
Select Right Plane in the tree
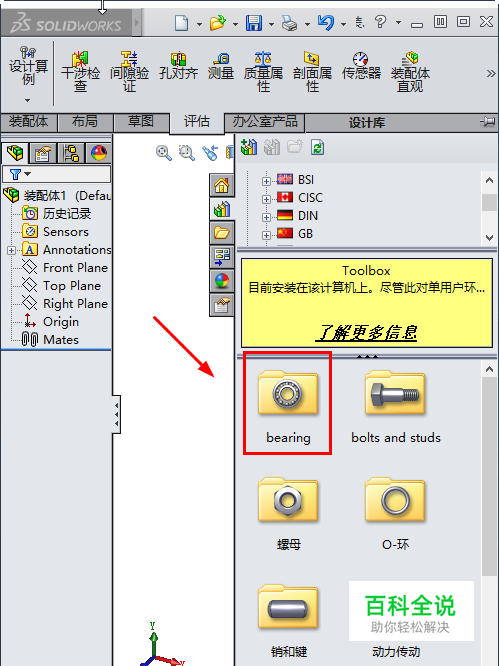[65, 304]
